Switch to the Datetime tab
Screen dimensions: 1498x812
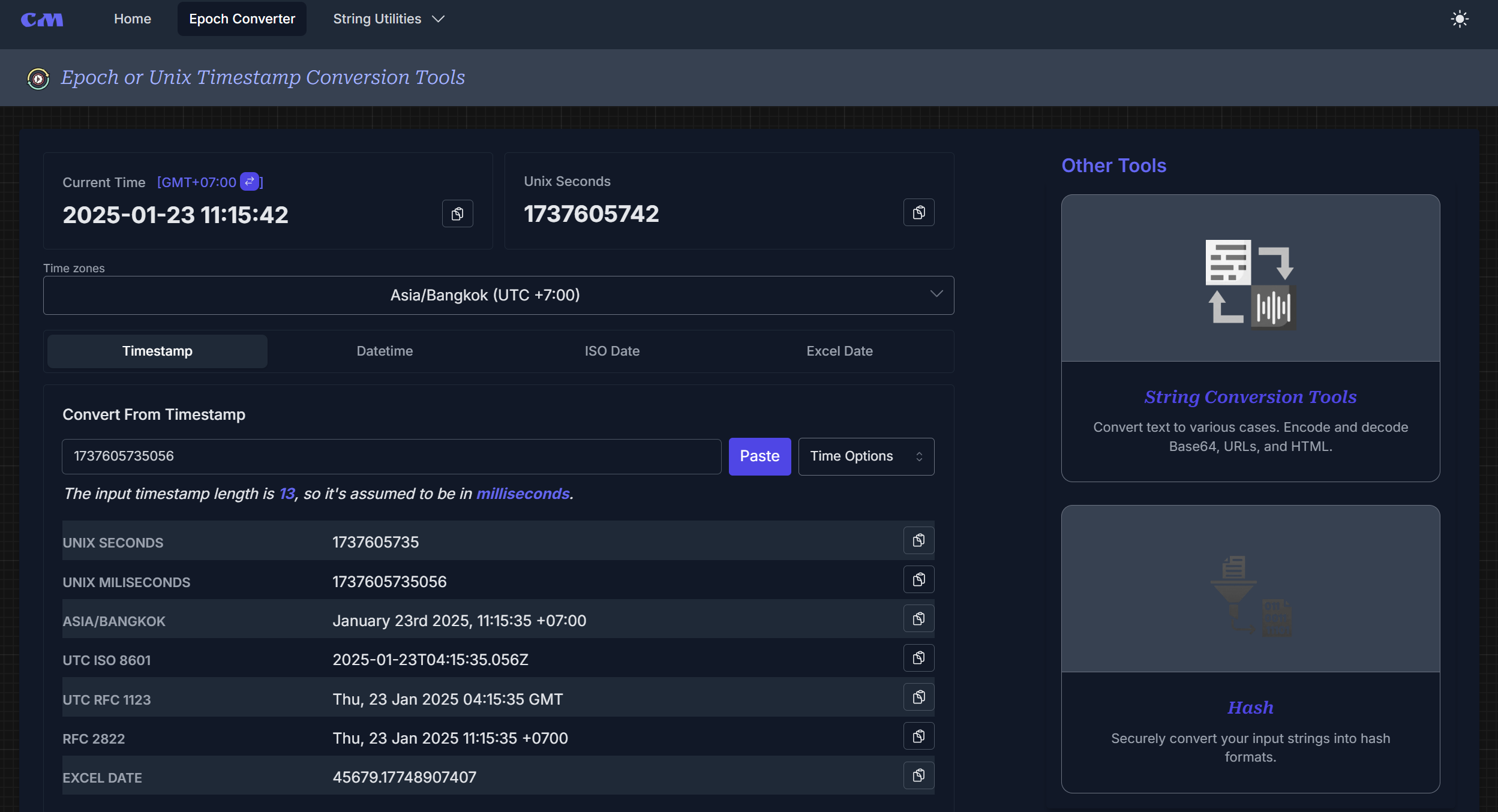pos(385,351)
